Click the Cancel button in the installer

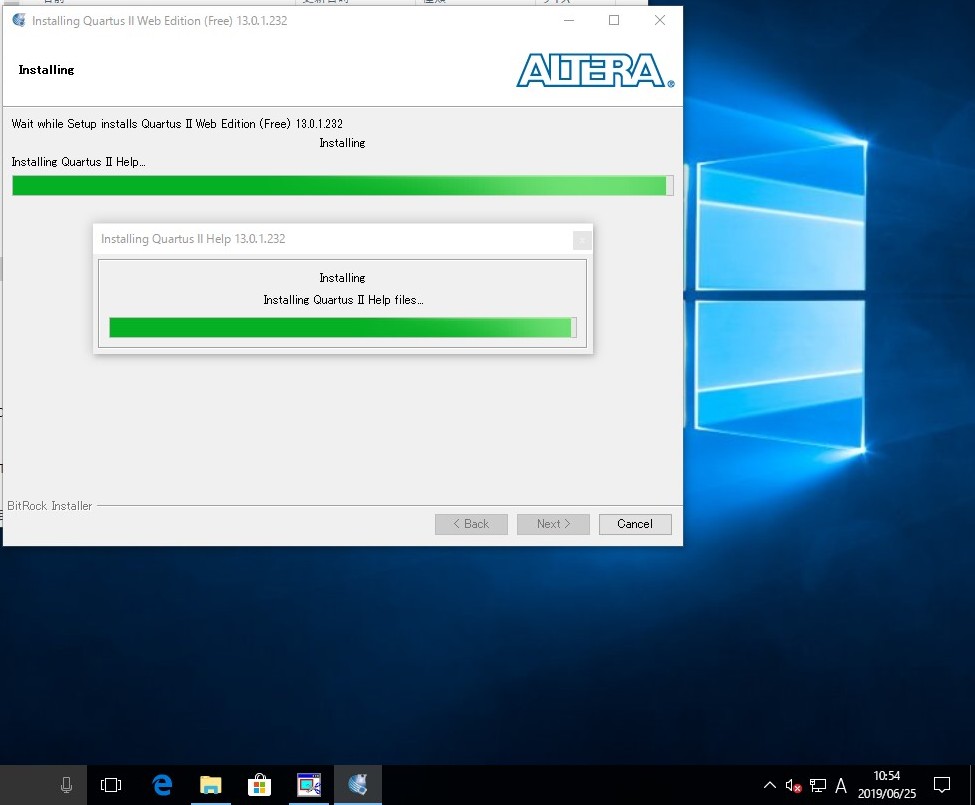(635, 524)
